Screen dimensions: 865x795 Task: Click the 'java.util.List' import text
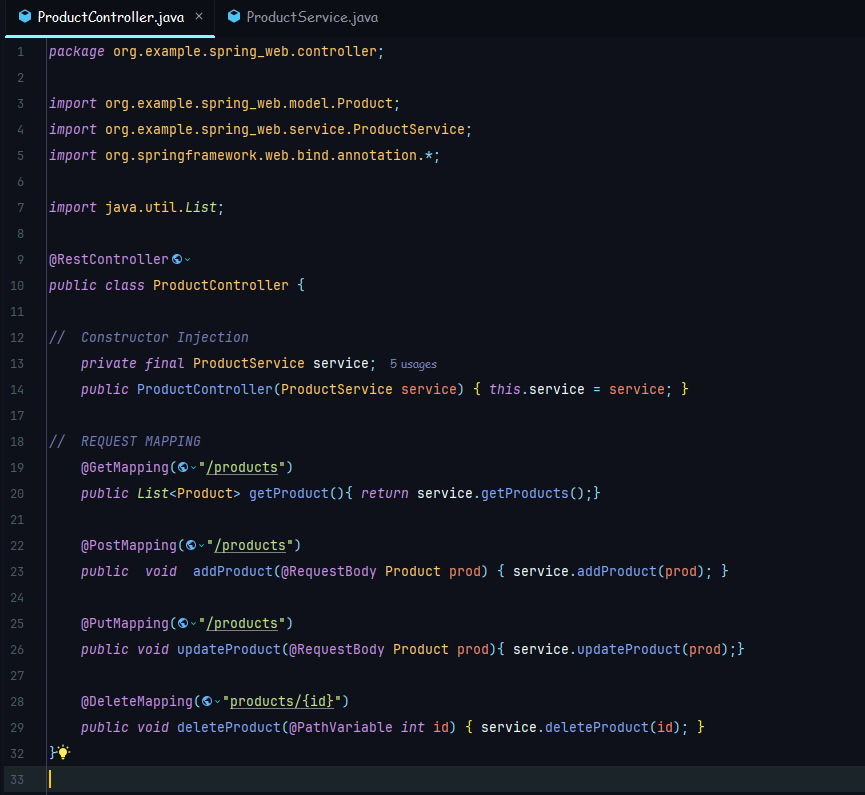point(161,207)
